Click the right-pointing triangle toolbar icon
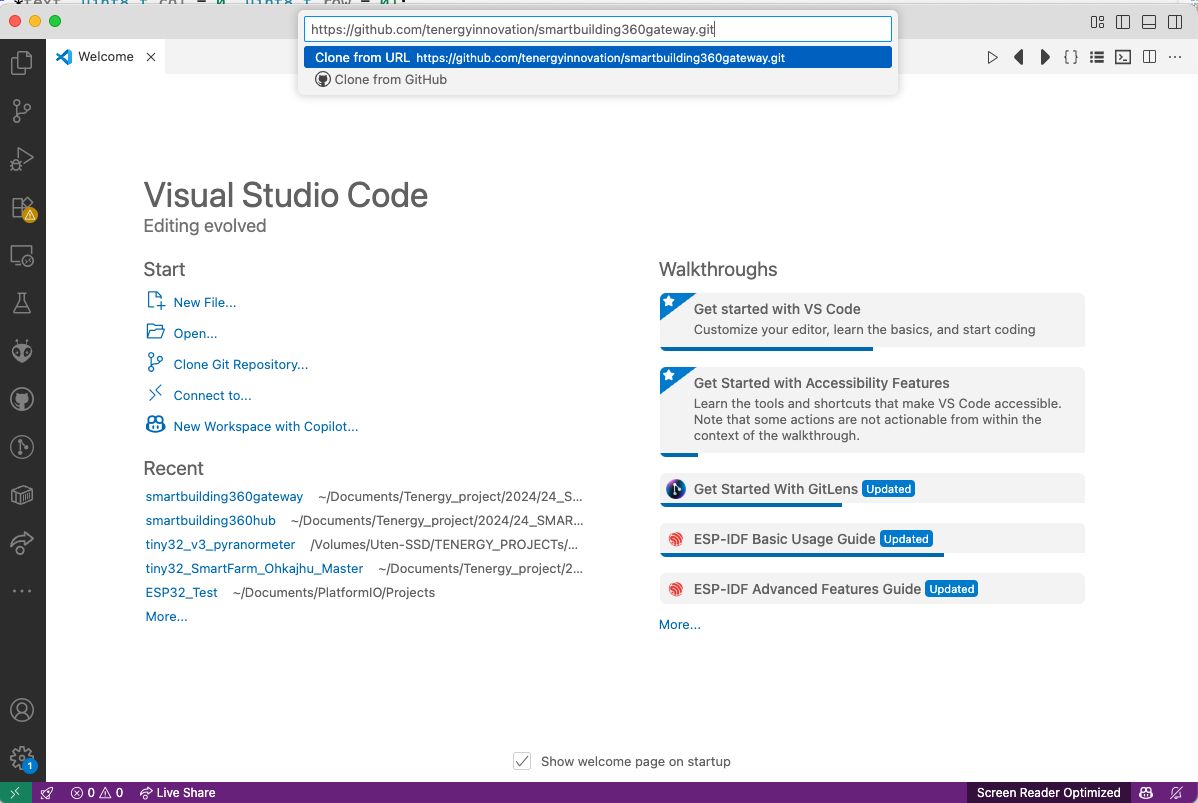The width and height of the screenshot is (1198, 803). pos(1044,57)
